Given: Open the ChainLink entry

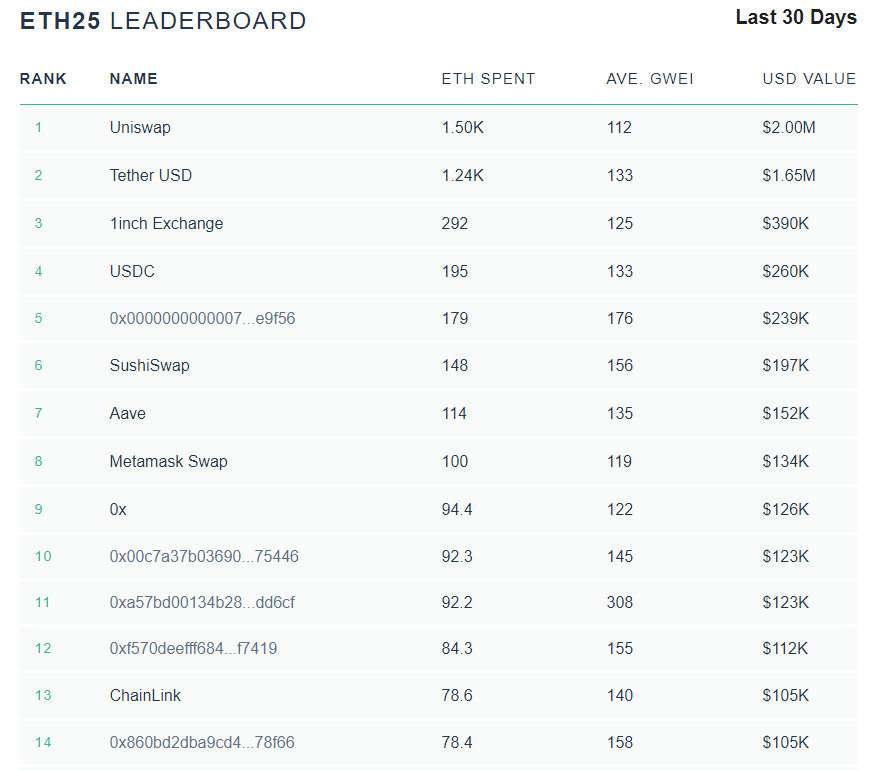Looking at the screenshot, I should [x=145, y=696].
